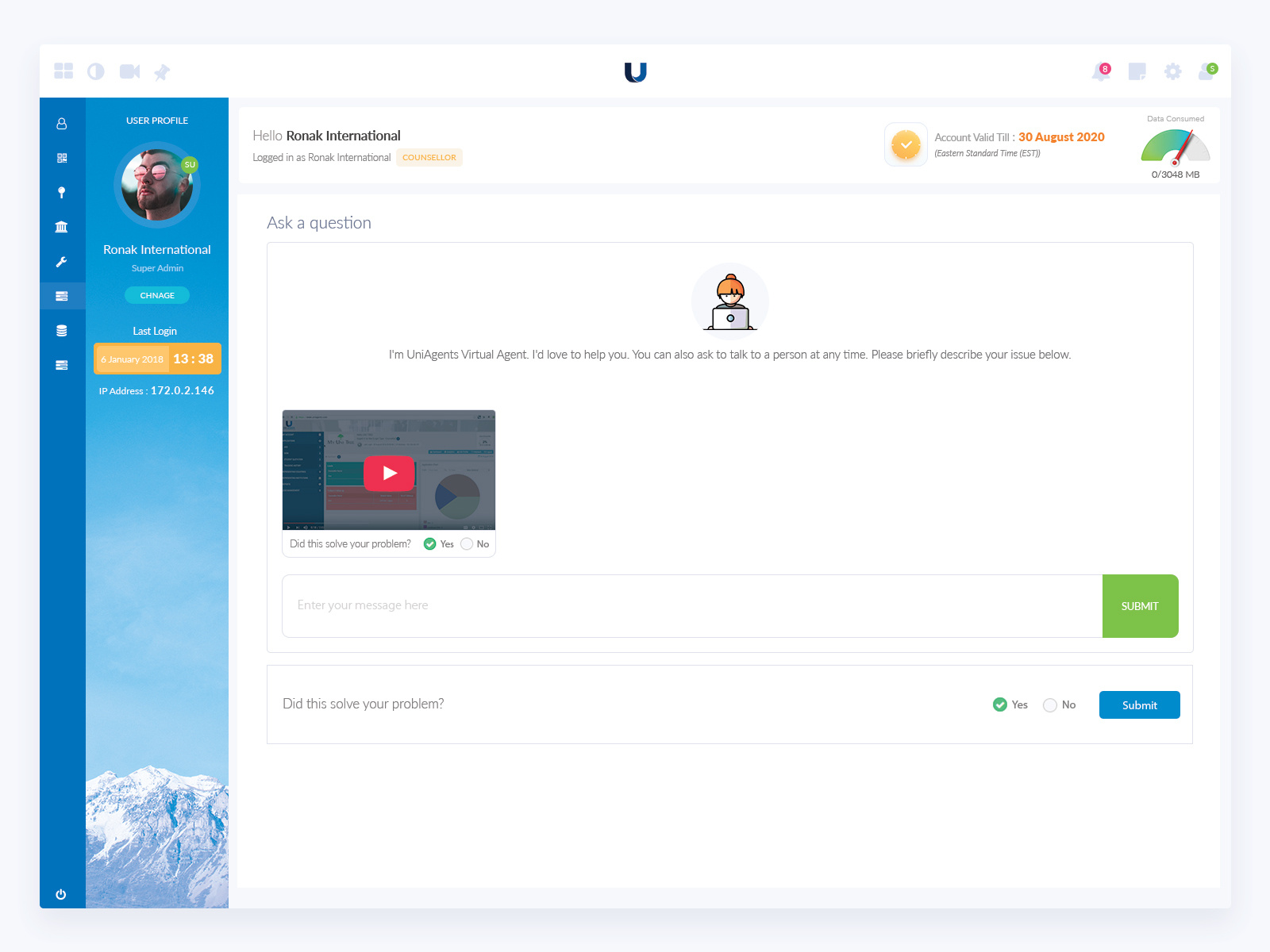The height and width of the screenshot is (952, 1270).
Task: Open the apps grid menu in top toolbar
Action: [64, 71]
